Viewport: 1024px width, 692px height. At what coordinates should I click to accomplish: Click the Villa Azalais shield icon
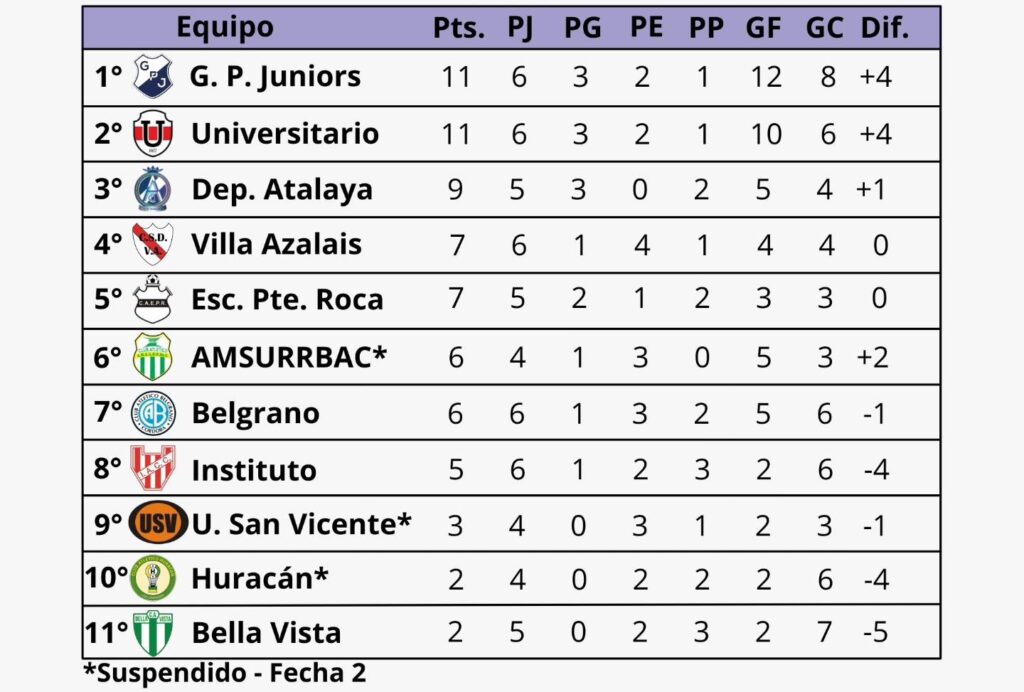pyautogui.click(x=153, y=244)
